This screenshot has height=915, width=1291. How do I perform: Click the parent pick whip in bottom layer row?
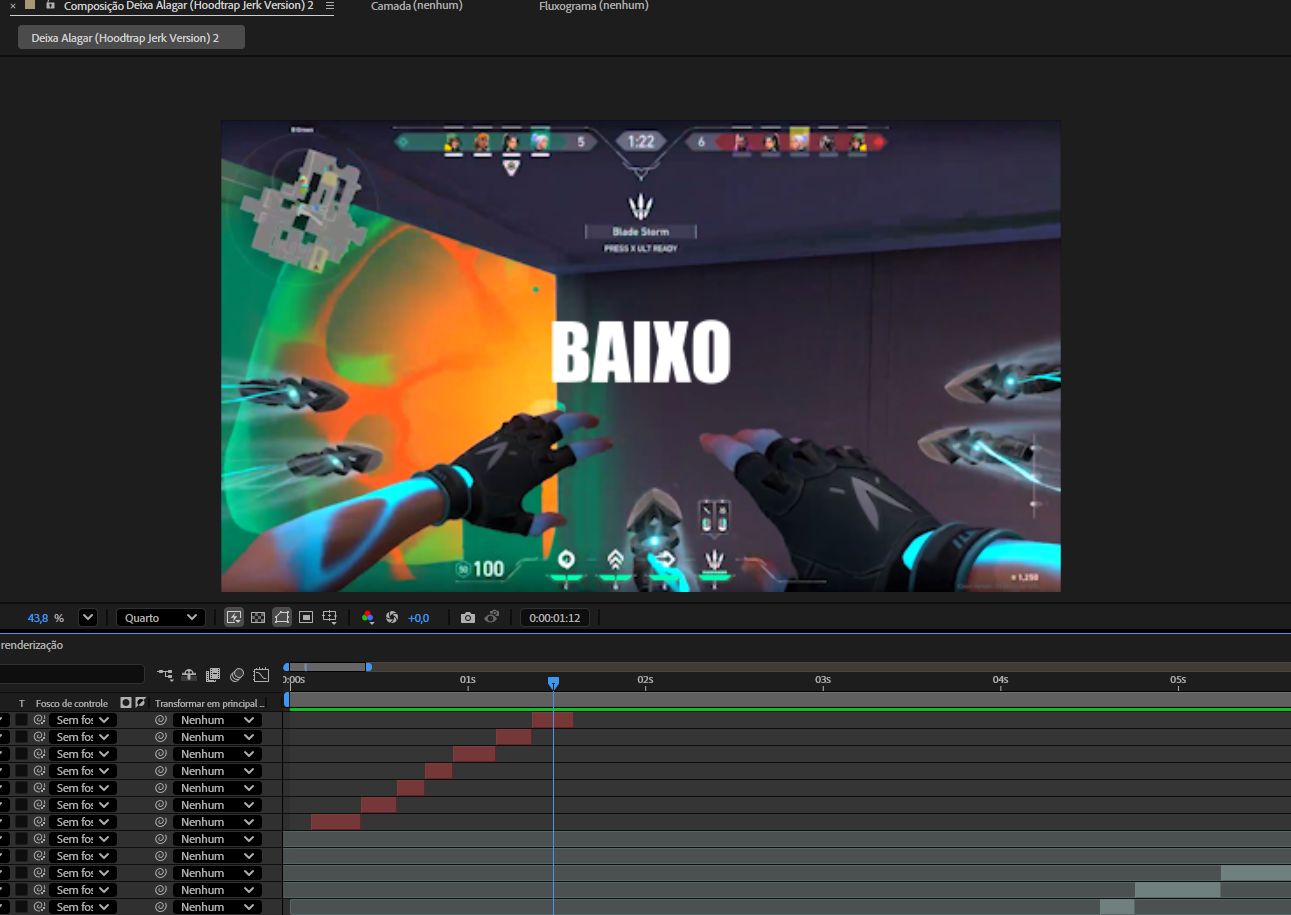pos(161,907)
